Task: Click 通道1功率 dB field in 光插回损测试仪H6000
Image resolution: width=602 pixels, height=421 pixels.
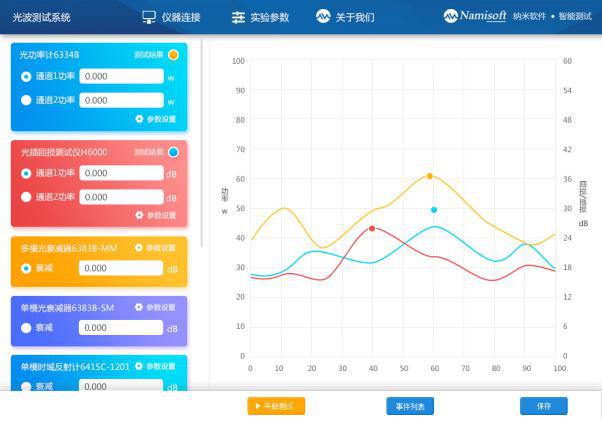Action: pyautogui.click(x=121, y=173)
